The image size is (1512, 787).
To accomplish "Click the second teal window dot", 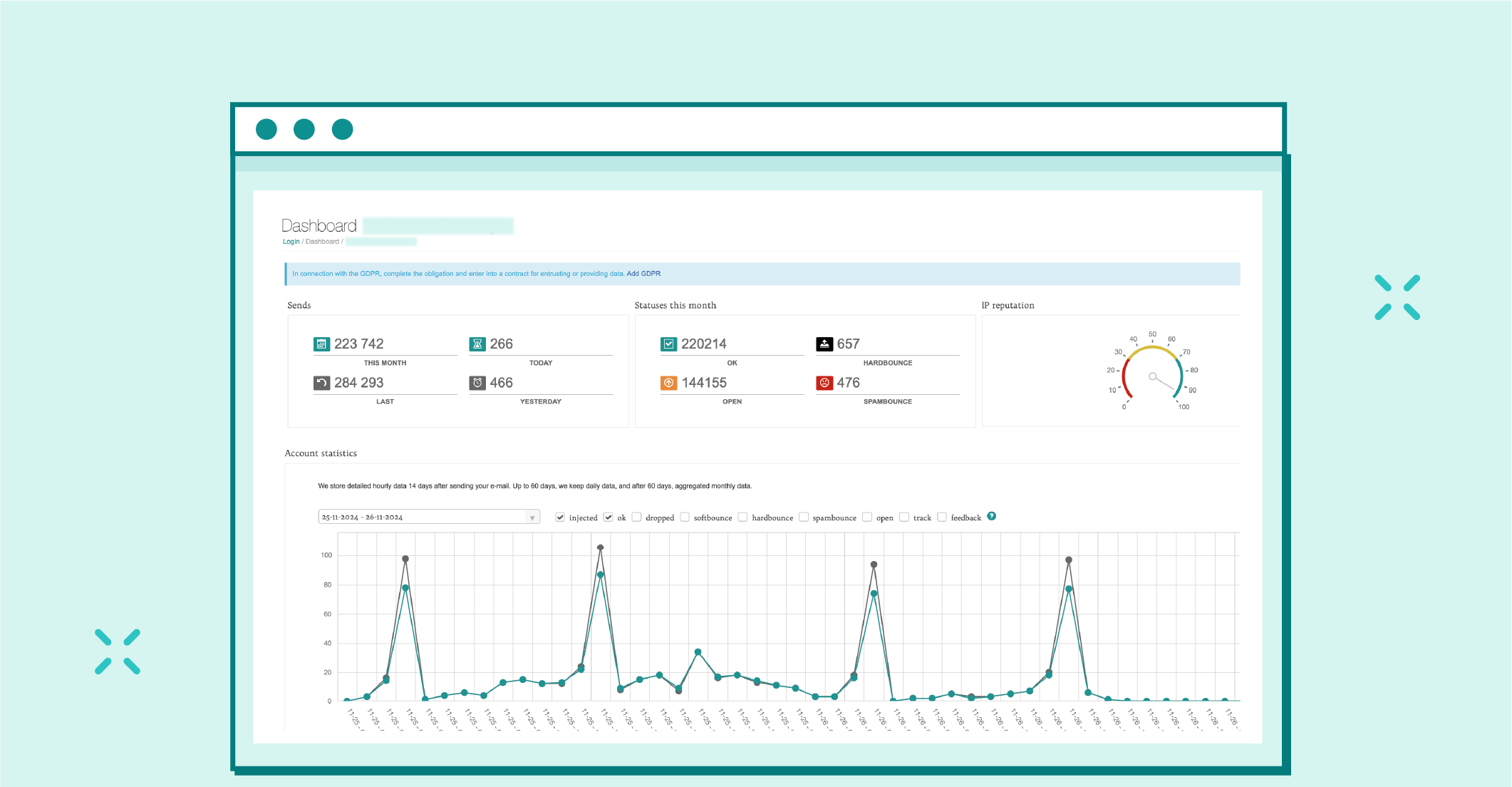I will click(x=304, y=129).
